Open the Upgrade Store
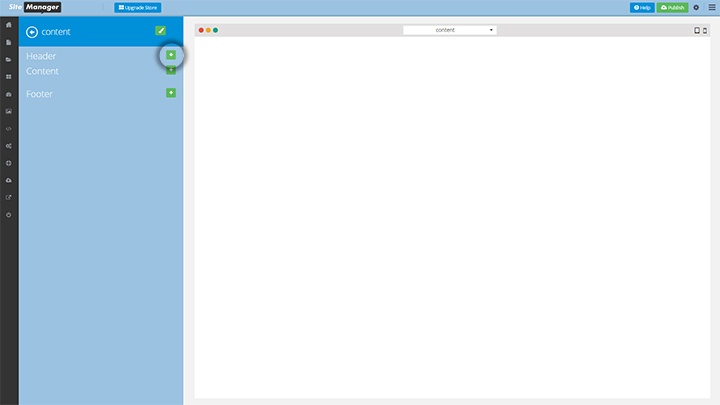Image resolution: width=720 pixels, height=405 pixels. 138,7
